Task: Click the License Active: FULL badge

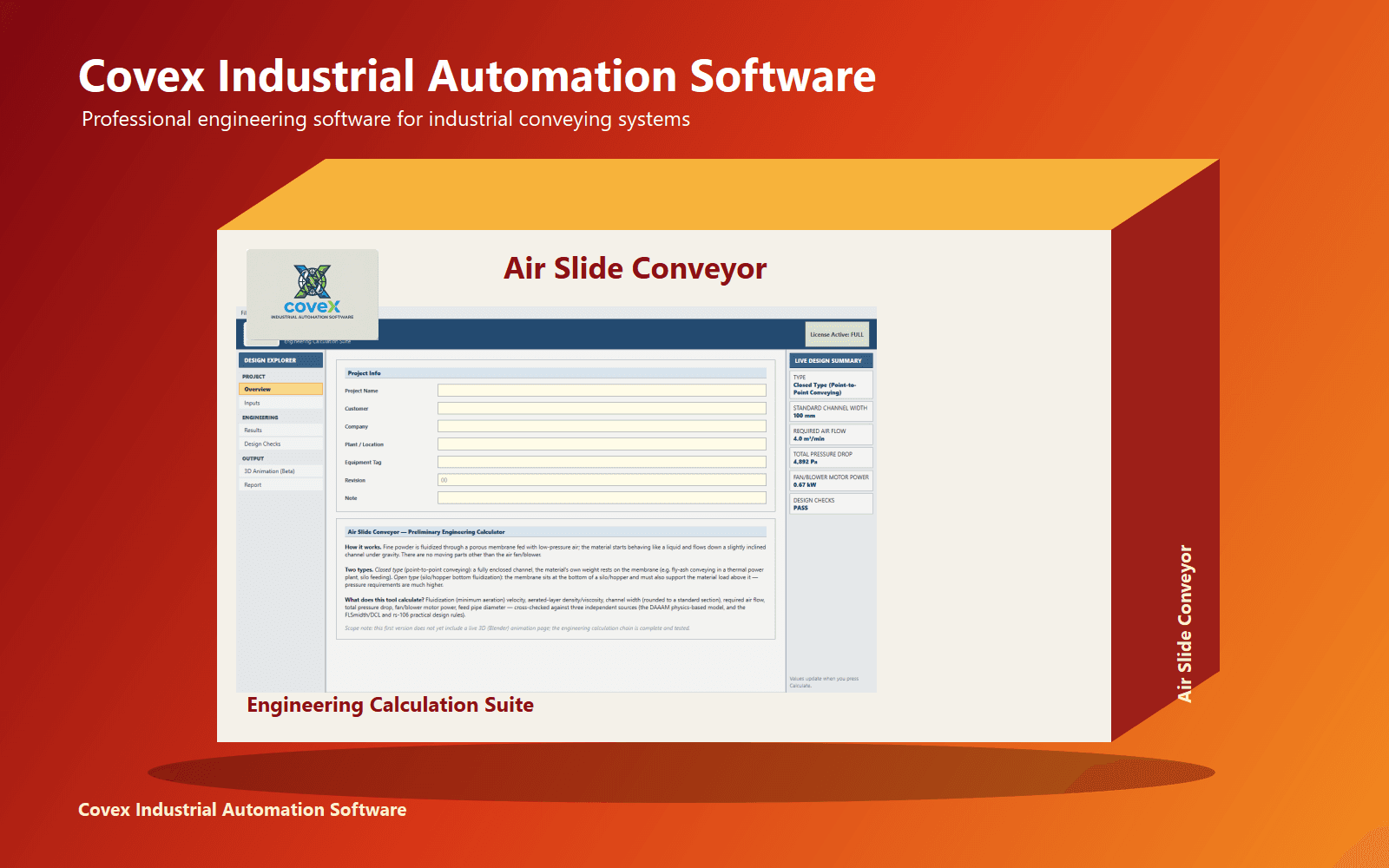Action: coord(837,334)
